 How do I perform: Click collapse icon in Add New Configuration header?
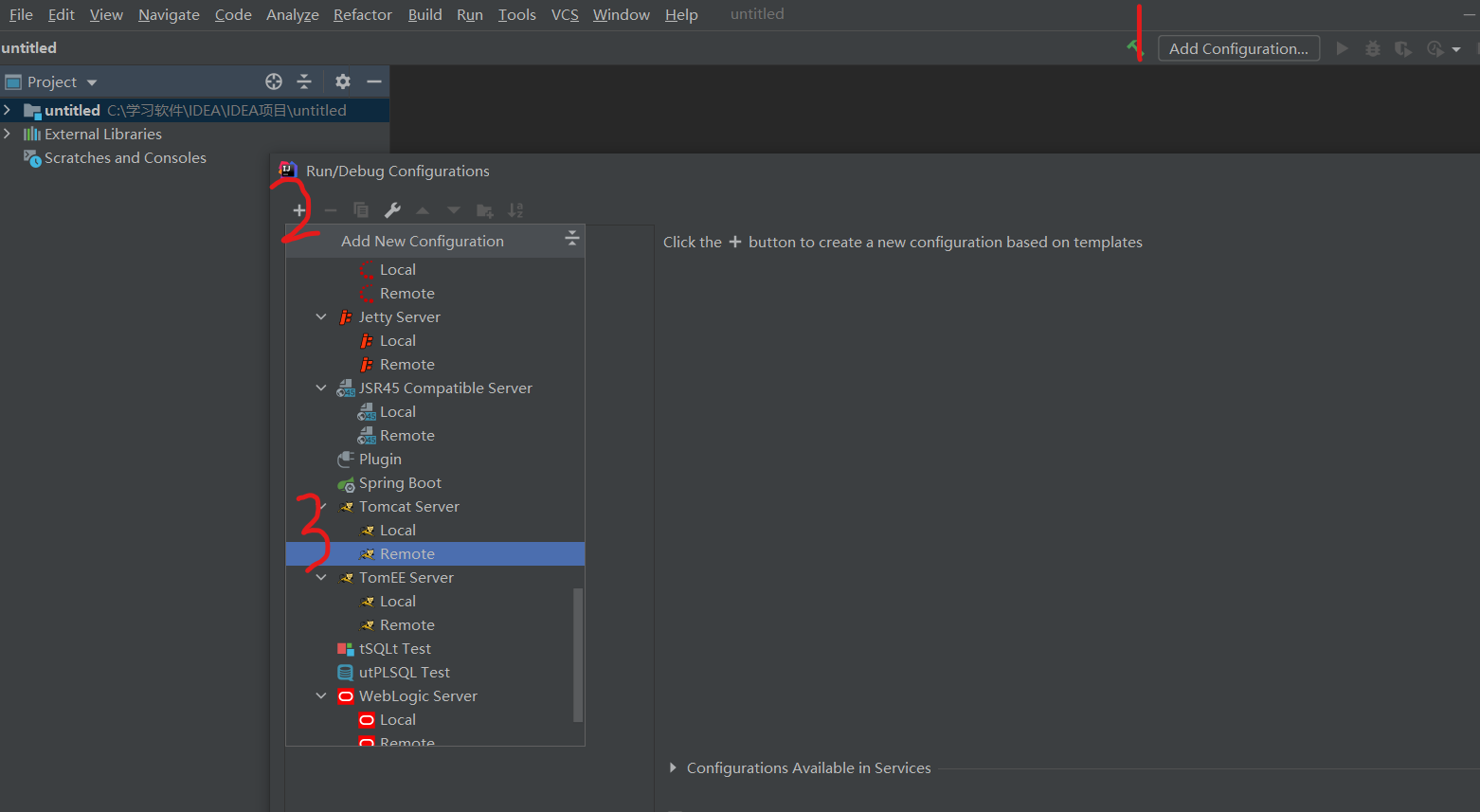pos(571,239)
